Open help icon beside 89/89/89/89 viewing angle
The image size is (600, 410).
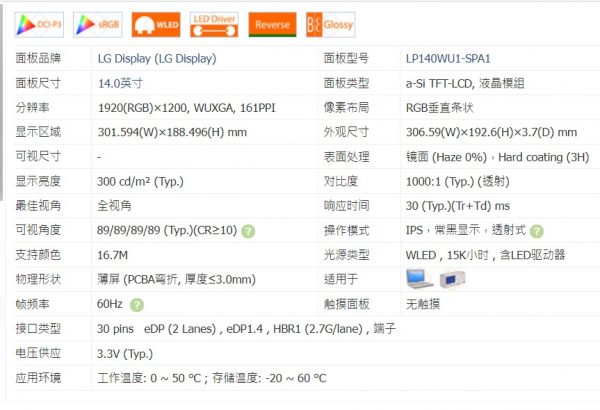click(x=248, y=231)
